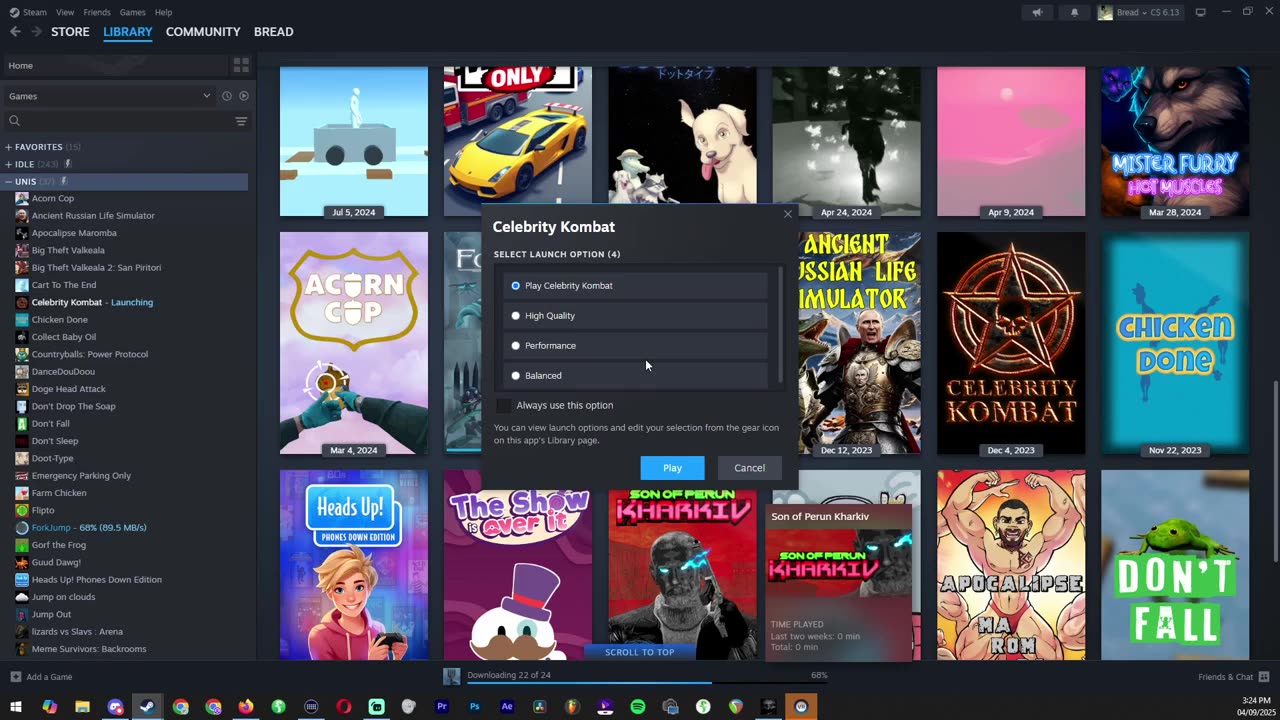1280x720 pixels.
Task: Open Spotify from the taskbar
Action: point(638,707)
